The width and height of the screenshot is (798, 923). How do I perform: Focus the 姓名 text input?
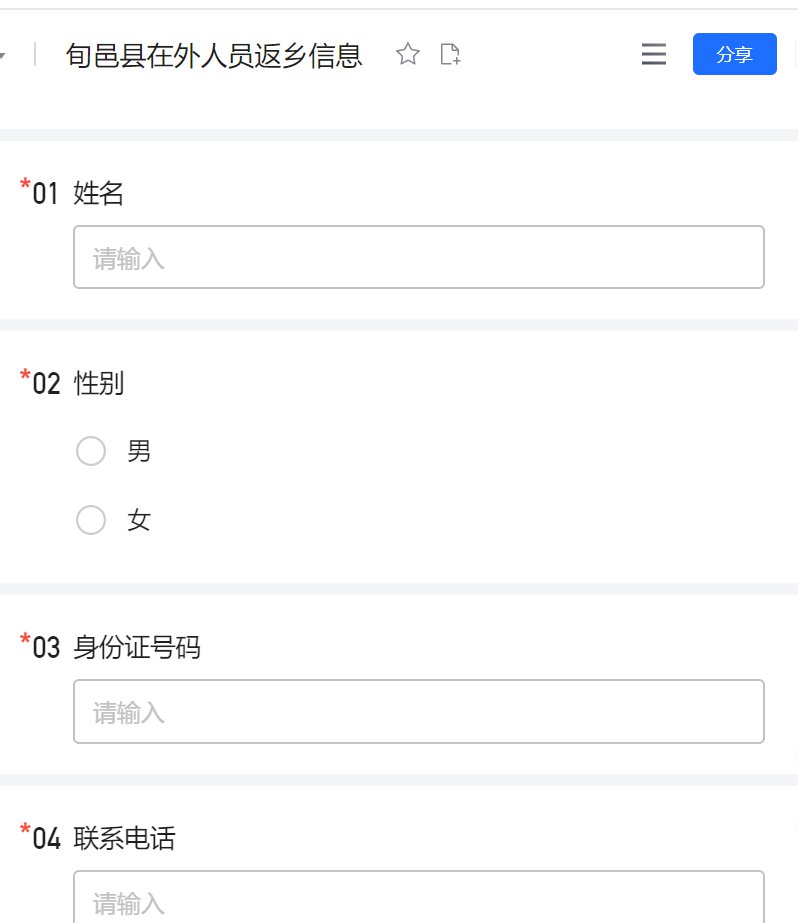pos(418,258)
